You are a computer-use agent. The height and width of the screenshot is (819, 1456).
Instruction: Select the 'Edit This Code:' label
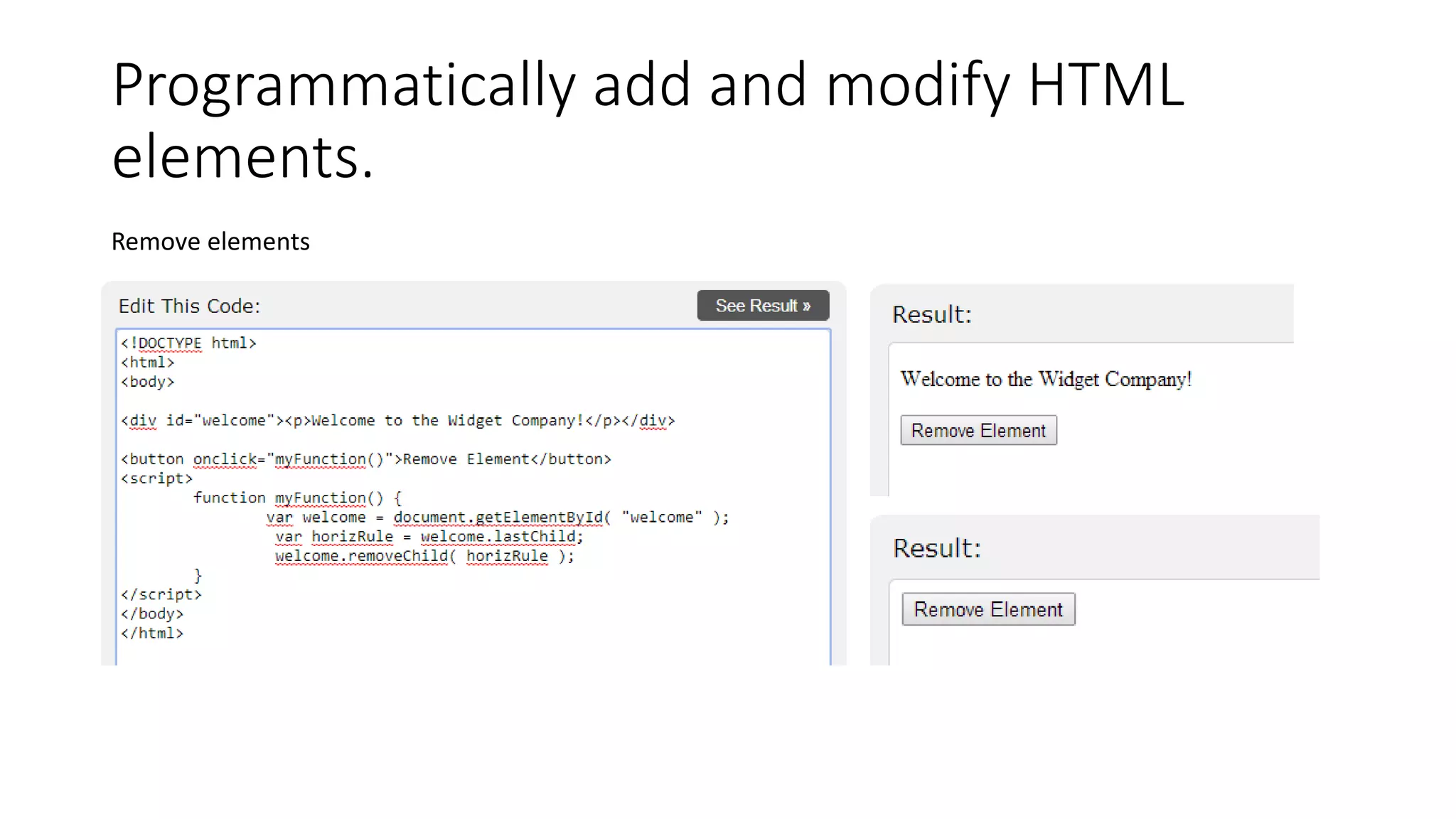(x=189, y=306)
